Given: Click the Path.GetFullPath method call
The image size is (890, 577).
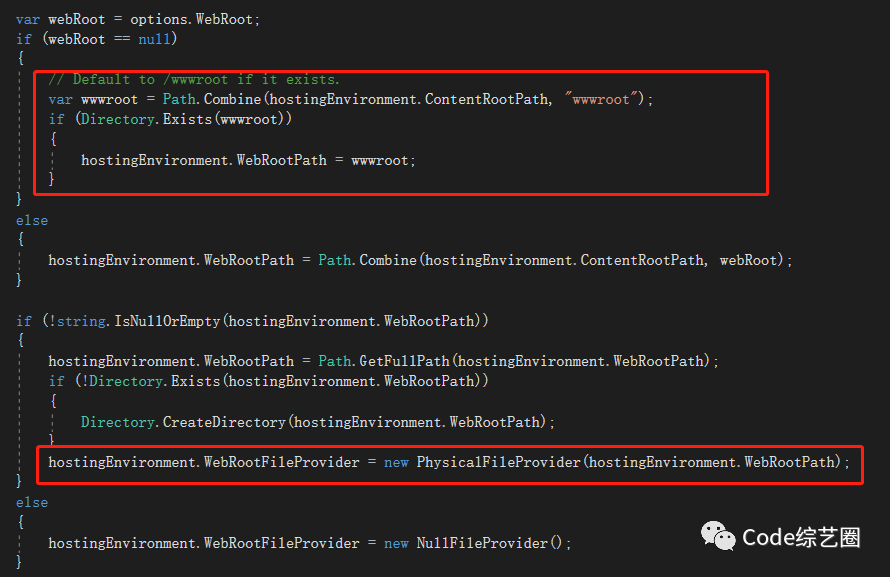Looking at the screenshot, I should point(384,361).
